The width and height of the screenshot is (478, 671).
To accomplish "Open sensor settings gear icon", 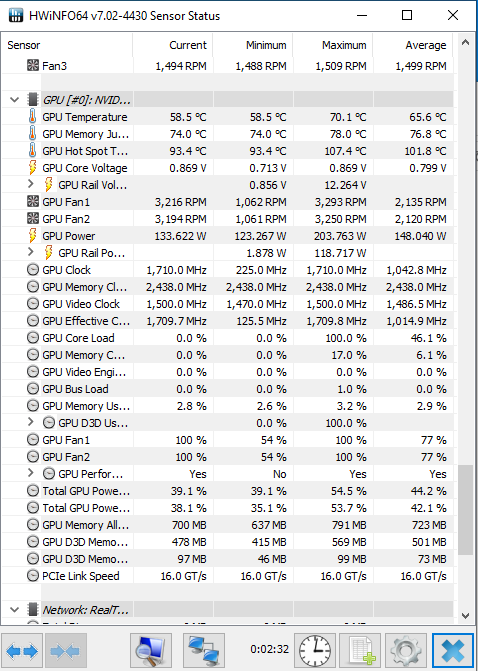I will point(406,651).
